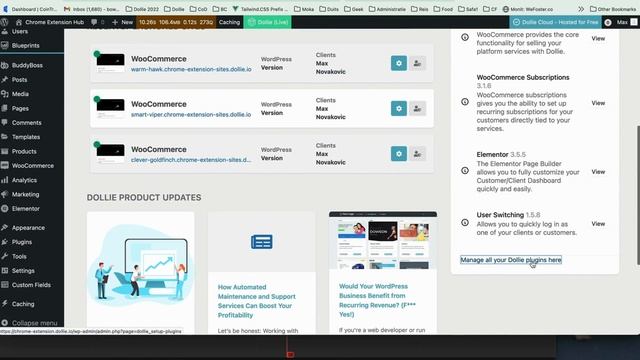Viewport: 640px width, 360px height.
Task: Click Caching in the admin bar
Action: [x=229, y=22]
